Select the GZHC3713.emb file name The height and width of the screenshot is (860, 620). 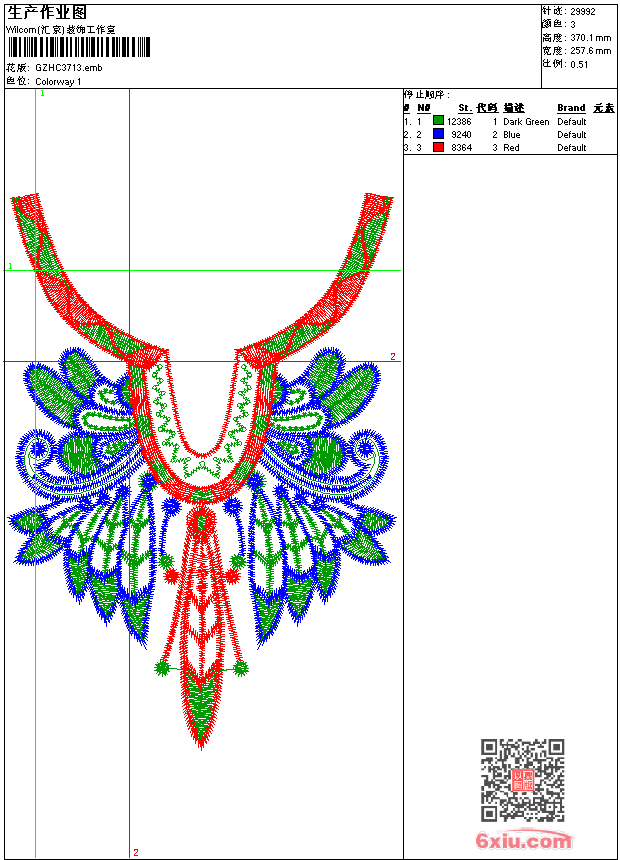(x=68, y=68)
